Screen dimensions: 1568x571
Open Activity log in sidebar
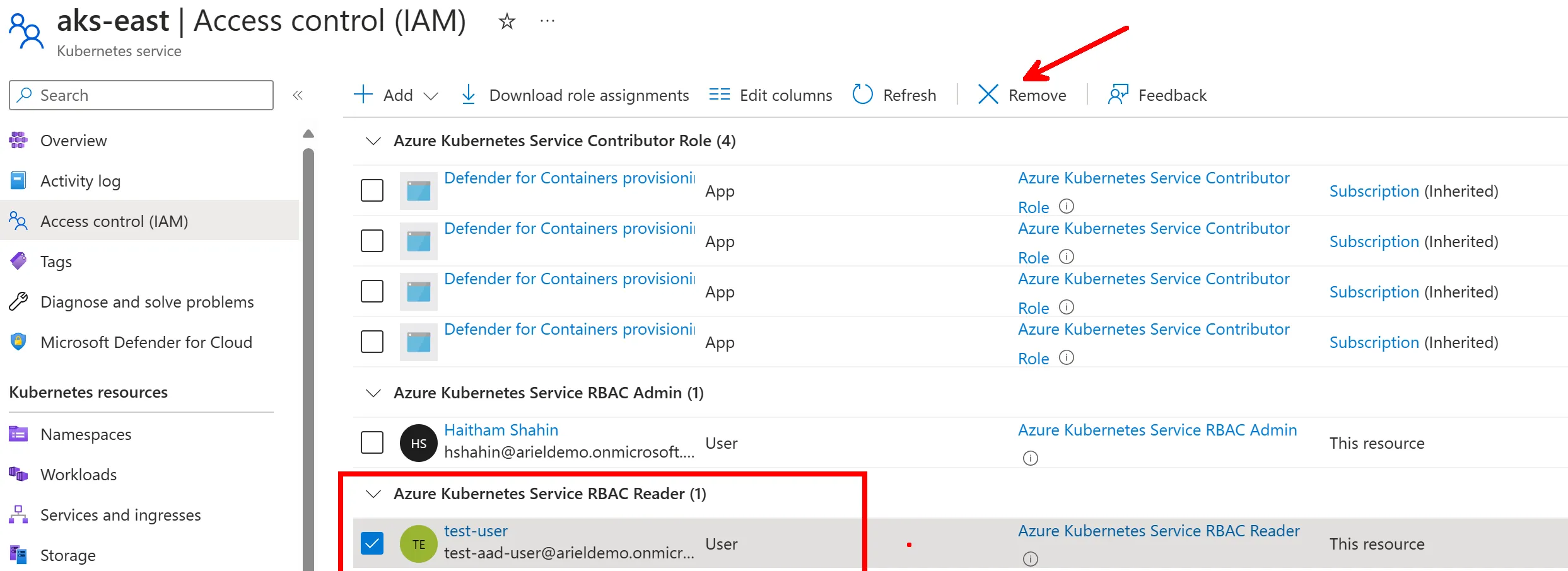pos(80,181)
